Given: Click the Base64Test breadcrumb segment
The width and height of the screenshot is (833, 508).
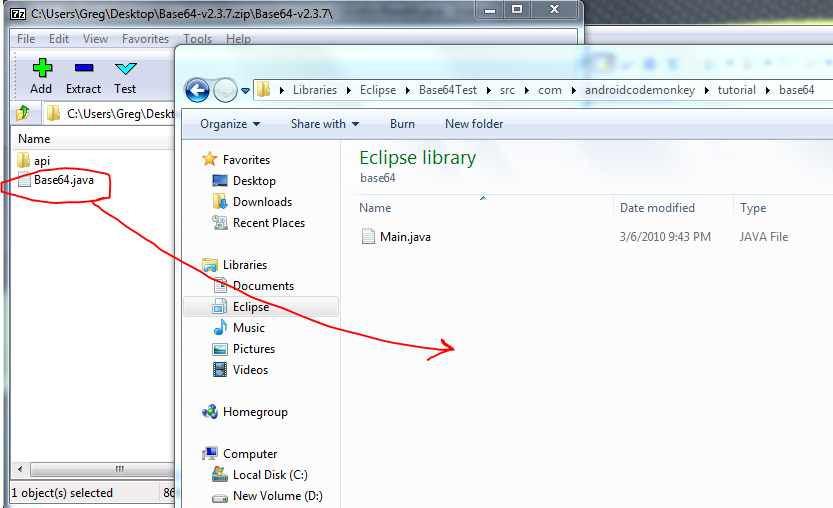Looking at the screenshot, I should coord(448,90).
